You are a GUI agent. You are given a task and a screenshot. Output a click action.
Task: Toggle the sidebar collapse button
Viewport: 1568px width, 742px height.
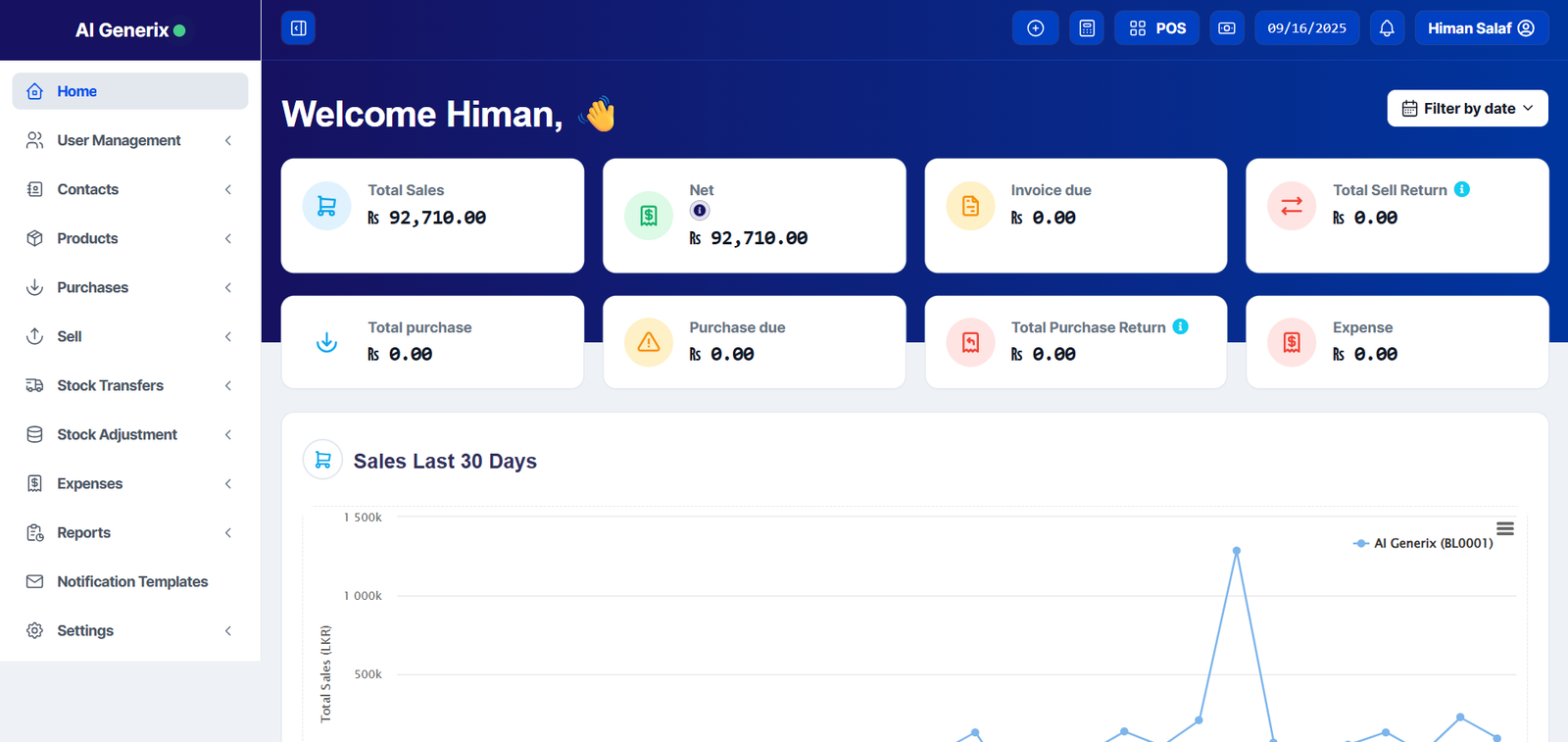click(298, 28)
